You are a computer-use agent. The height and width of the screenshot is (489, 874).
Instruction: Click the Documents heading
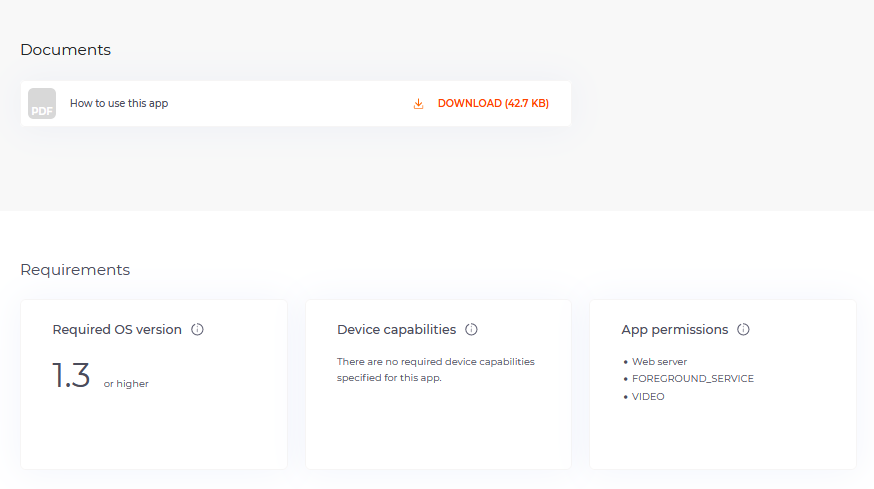tap(66, 50)
